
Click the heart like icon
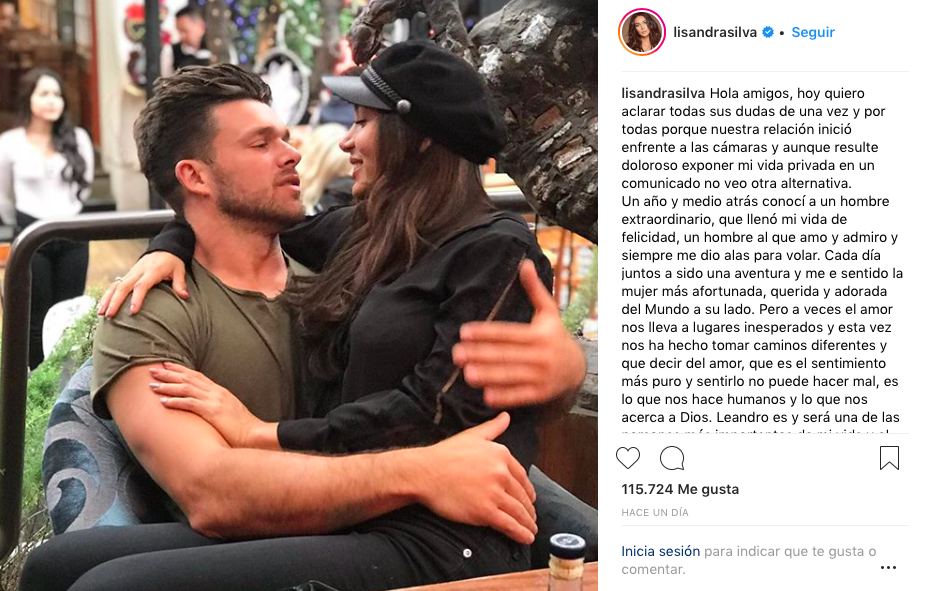(628, 458)
